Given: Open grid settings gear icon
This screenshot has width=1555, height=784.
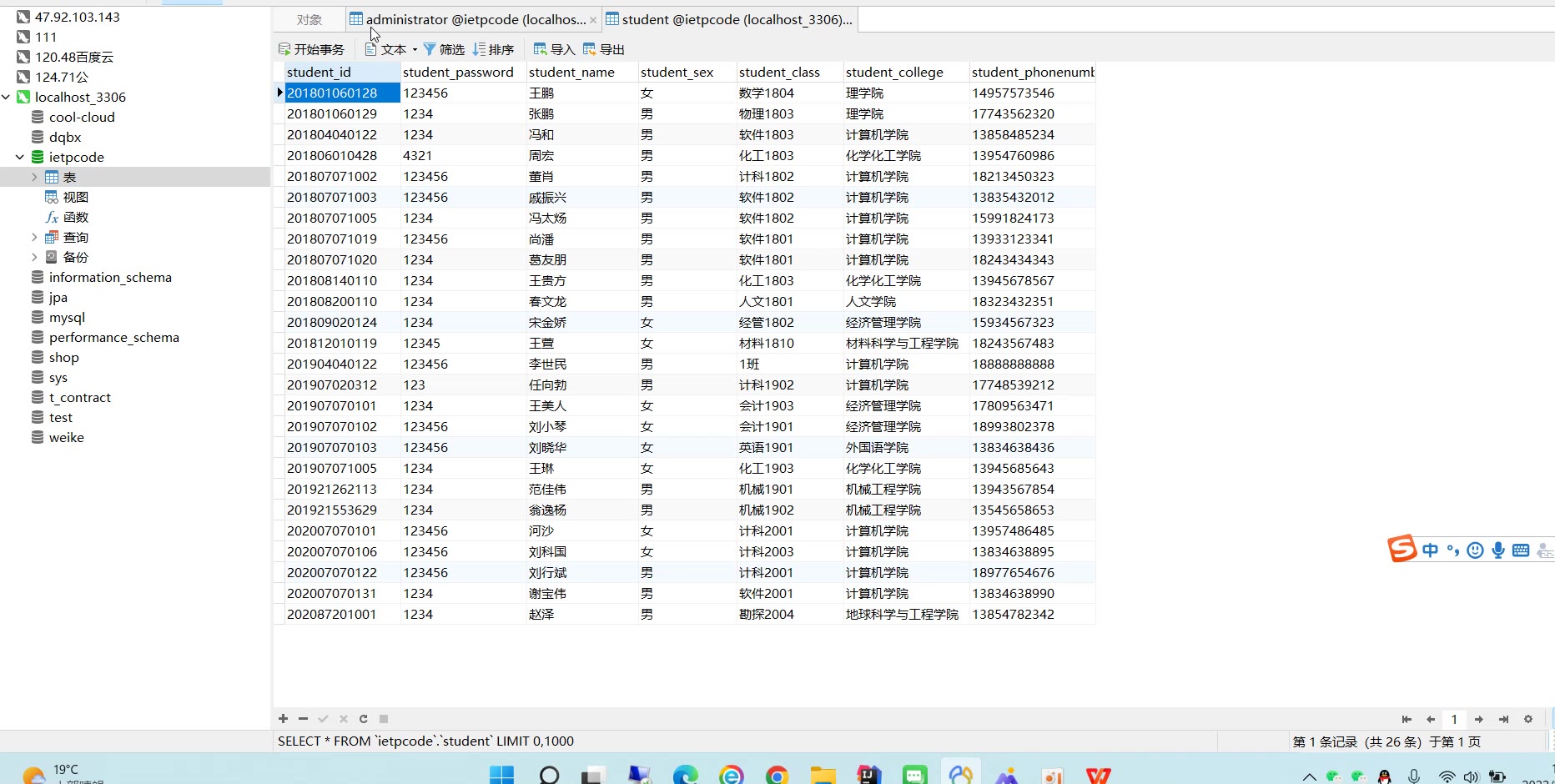Looking at the screenshot, I should tap(1528, 719).
